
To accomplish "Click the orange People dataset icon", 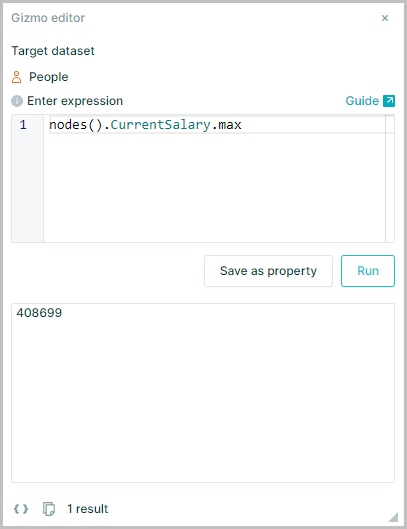I will tap(17, 77).
